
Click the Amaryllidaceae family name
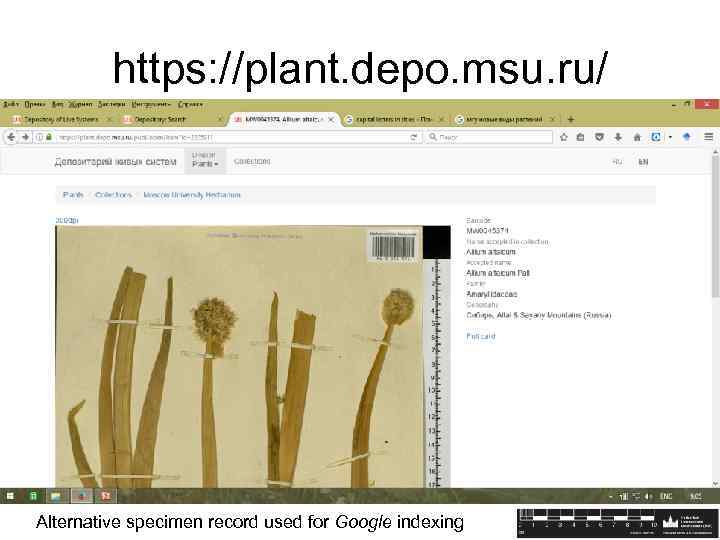pyautogui.click(x=492, y=294)
